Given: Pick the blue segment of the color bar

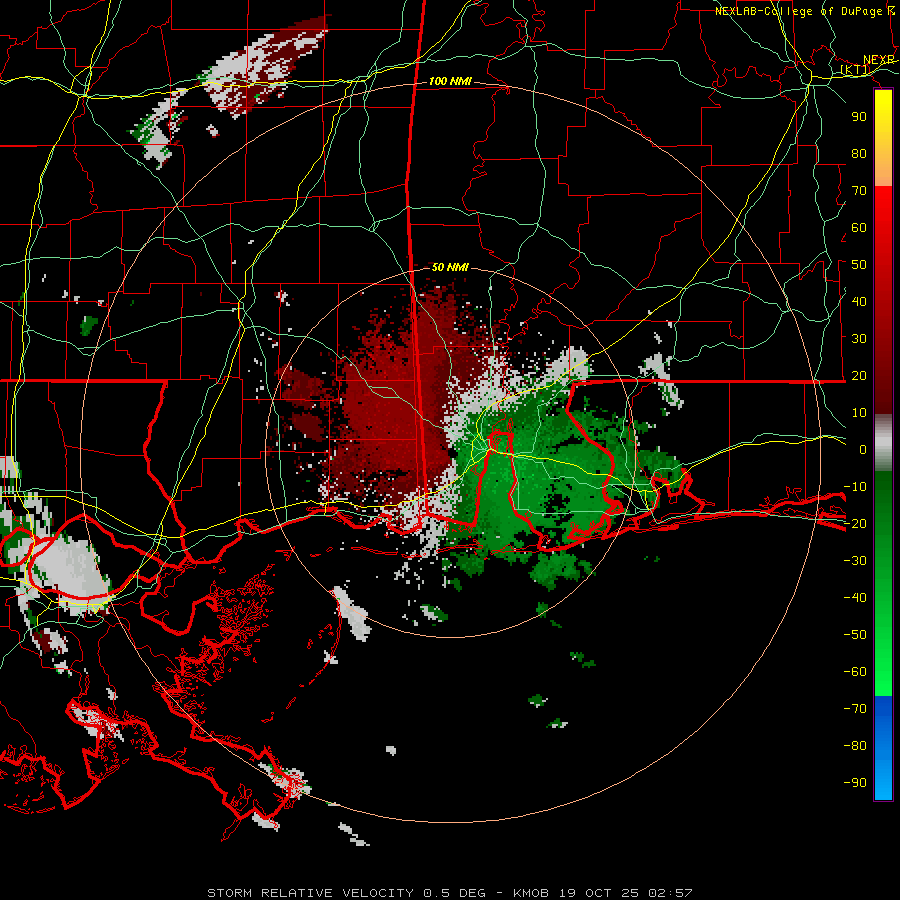Looking at the screenshot, I should 883,748.
